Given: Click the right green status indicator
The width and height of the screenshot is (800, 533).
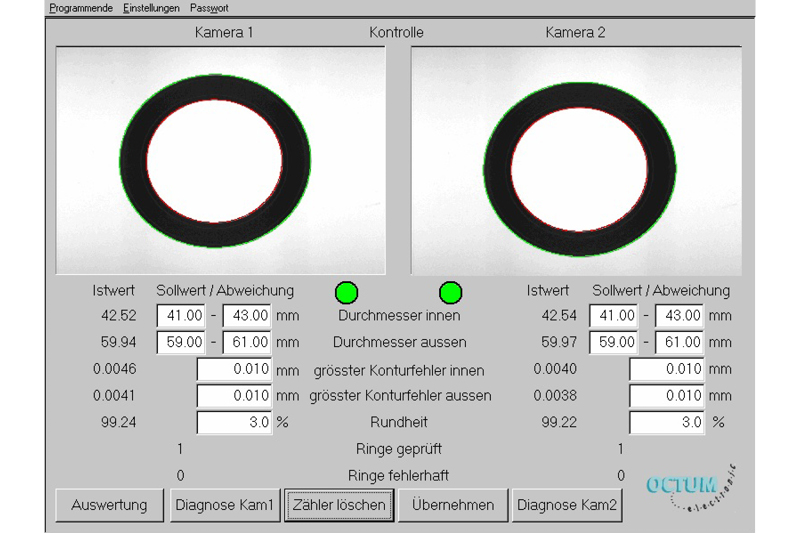Looking at the screenshot, I should click(x=451, y=293).
